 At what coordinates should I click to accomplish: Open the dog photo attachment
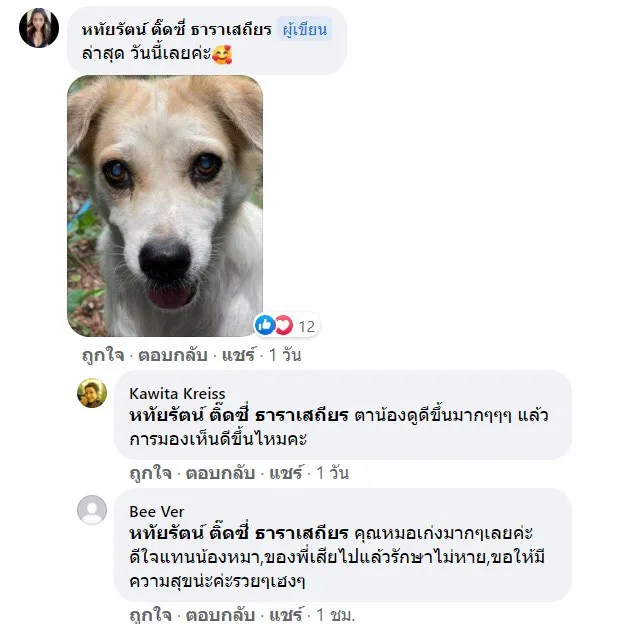165,206
